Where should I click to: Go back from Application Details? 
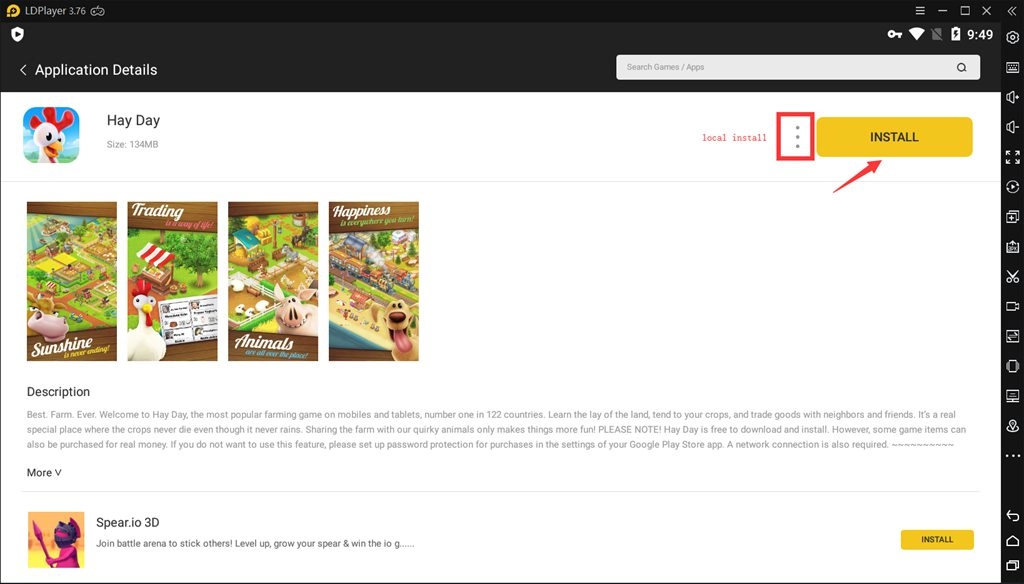pyautogui.click(x=23, y=70)
